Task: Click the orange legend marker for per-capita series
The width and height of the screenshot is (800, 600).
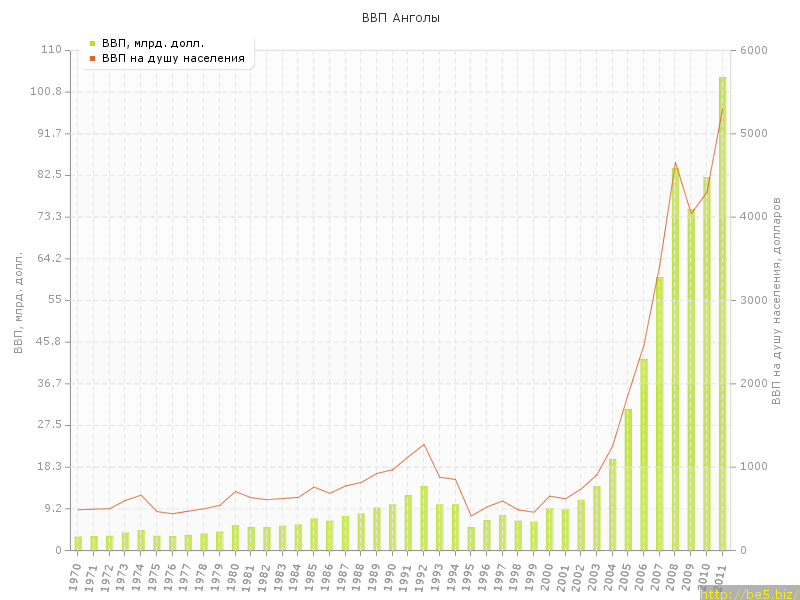Action: 92,58
